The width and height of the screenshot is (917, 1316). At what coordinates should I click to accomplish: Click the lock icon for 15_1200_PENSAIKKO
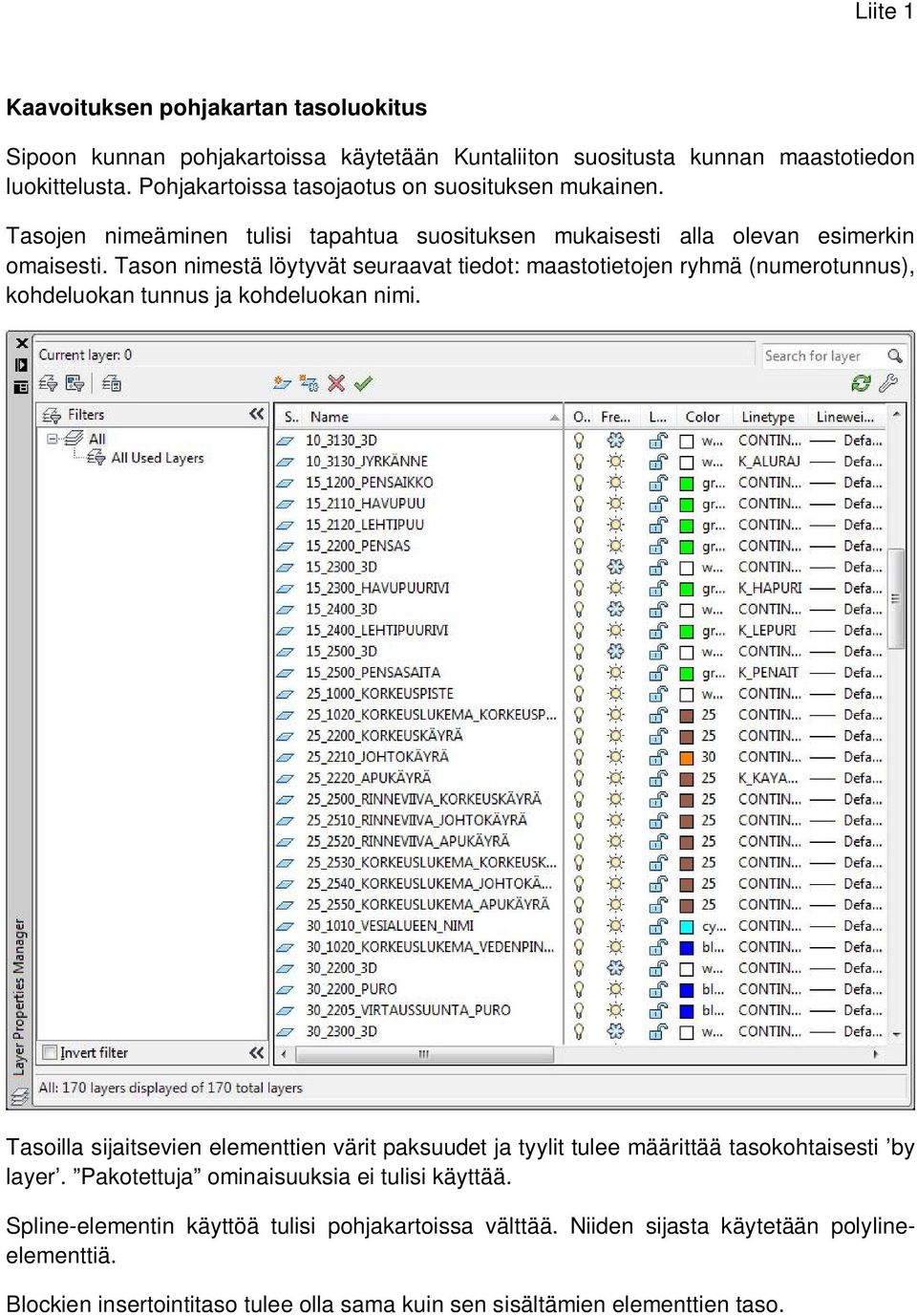(x=658, y=483)
